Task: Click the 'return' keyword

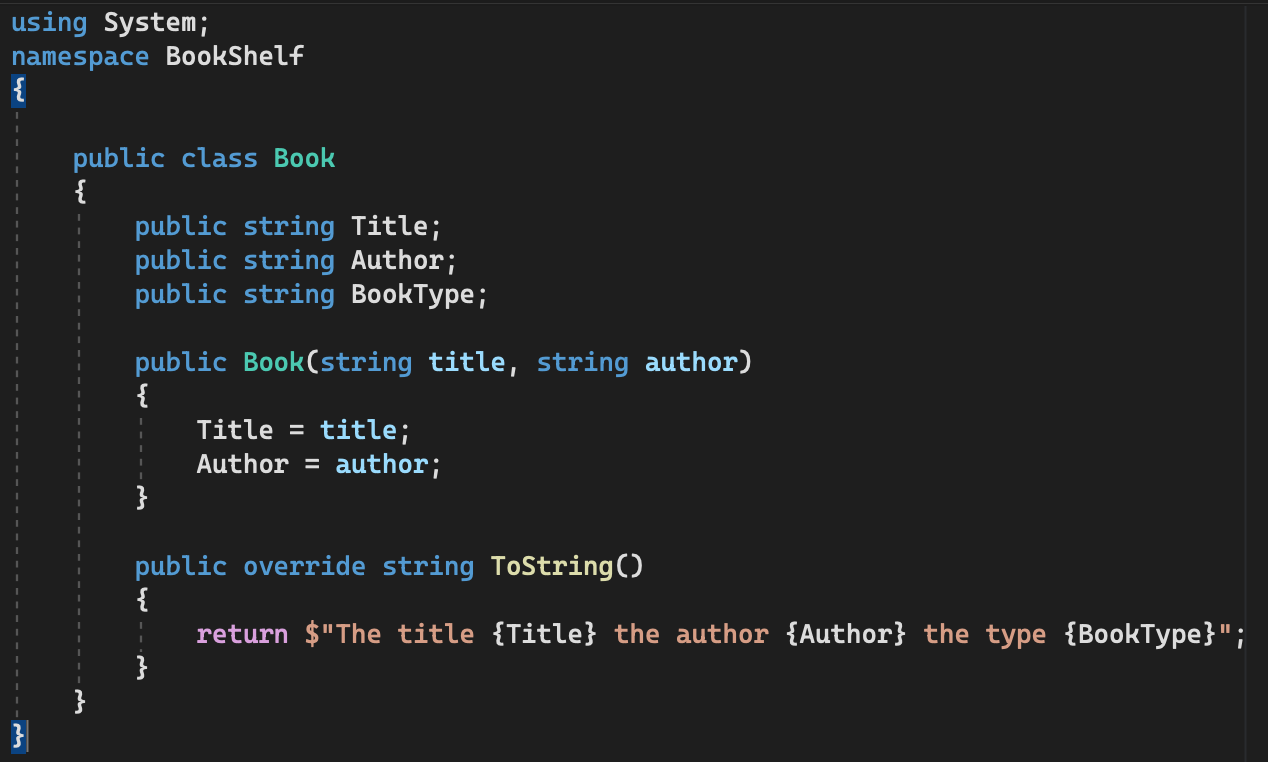Action: [x=243, y=634]
